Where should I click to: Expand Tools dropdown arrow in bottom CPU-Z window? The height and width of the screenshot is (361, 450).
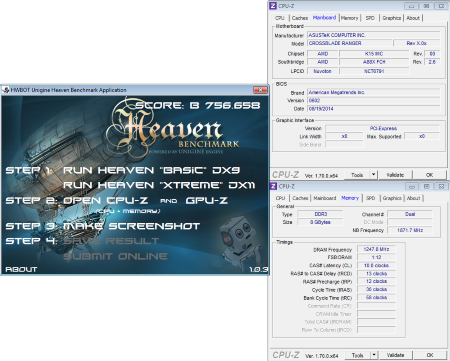[374, 355]
